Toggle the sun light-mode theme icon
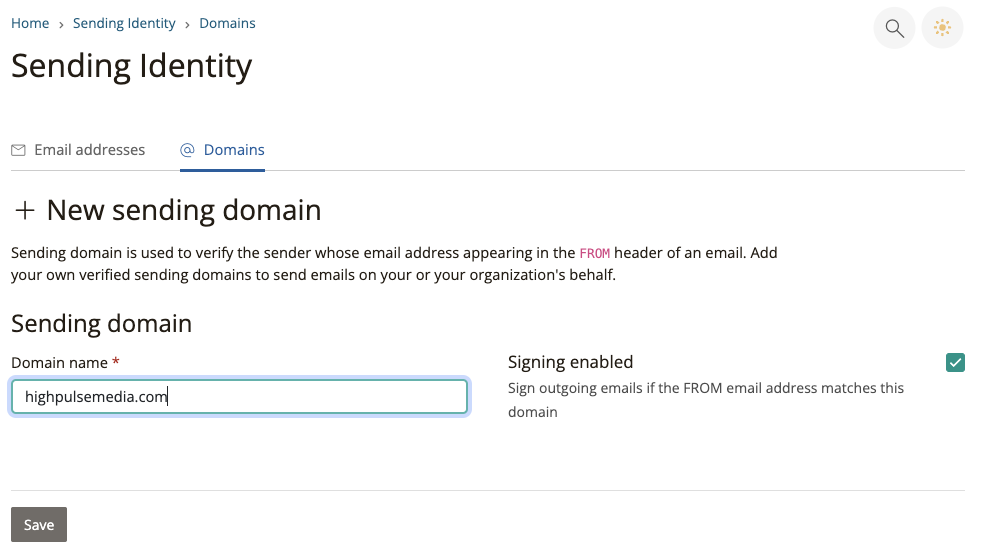 (941, 28)
